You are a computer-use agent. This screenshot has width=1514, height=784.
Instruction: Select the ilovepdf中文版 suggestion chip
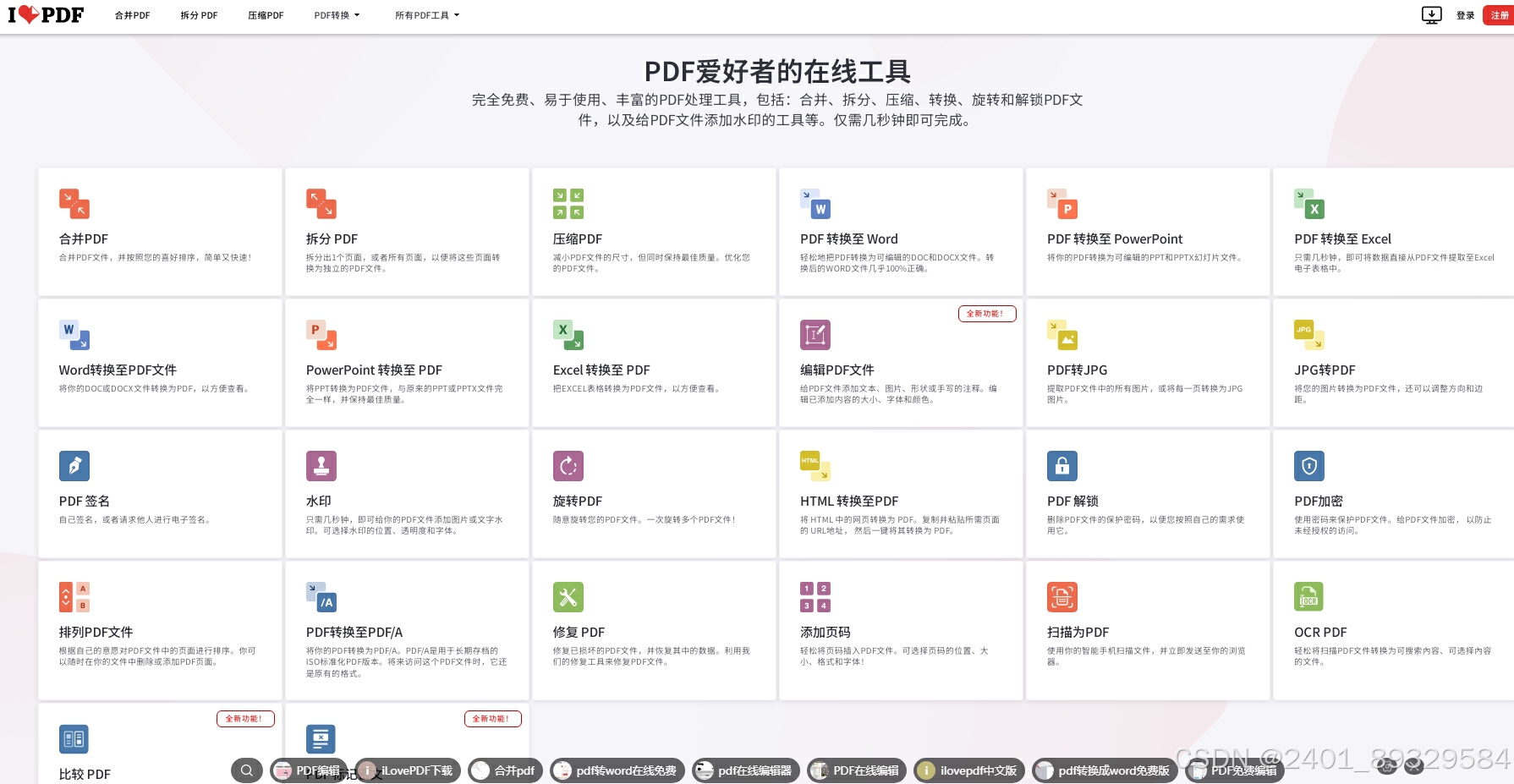tap(969, 770)
